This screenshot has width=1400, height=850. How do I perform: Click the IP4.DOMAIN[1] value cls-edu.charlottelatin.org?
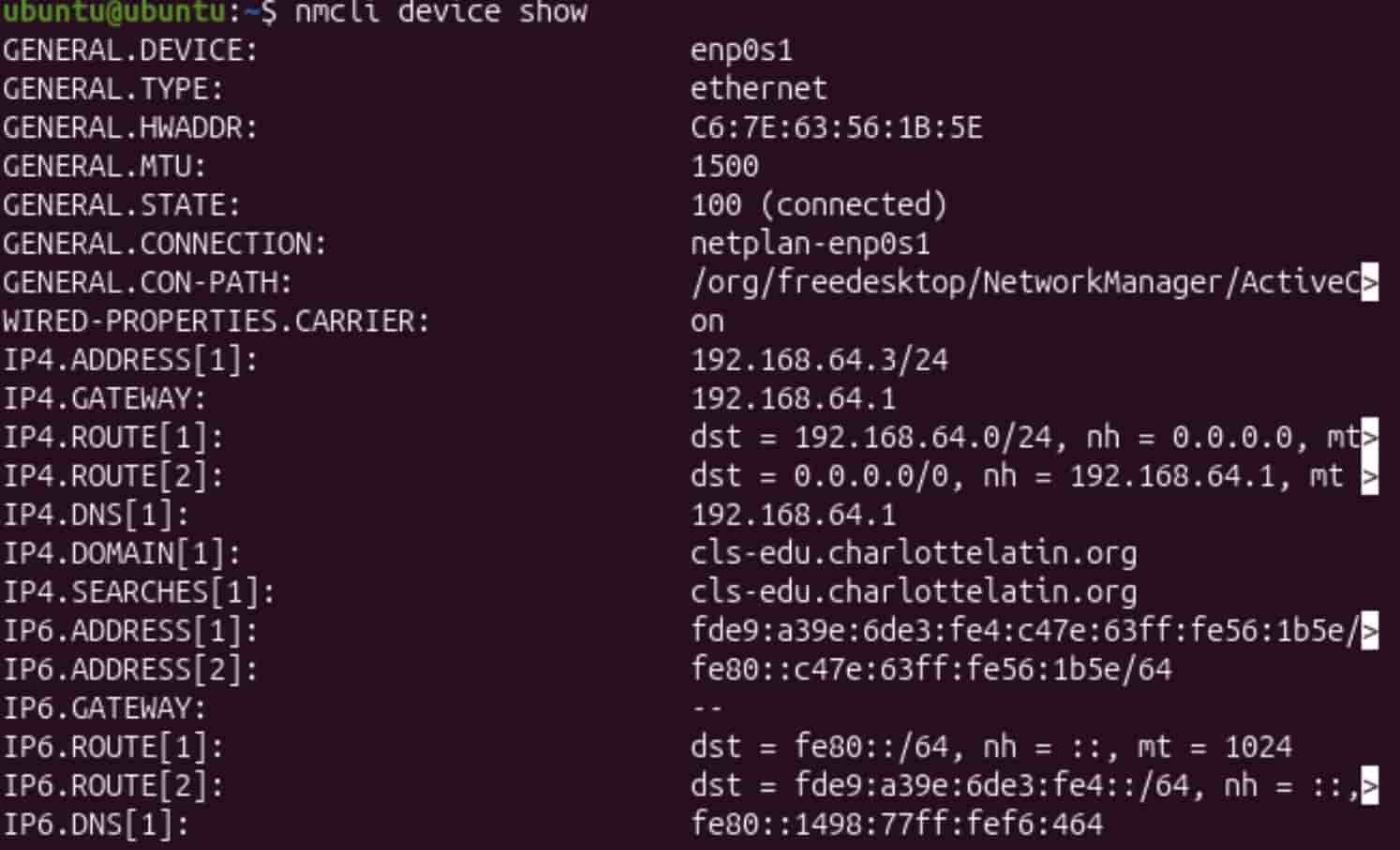[x=914, y=553]
